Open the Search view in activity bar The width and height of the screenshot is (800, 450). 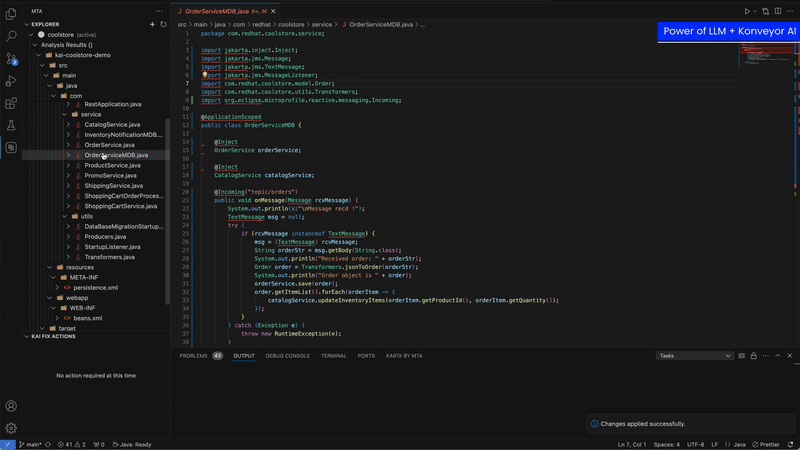click(x=11, y=35)
